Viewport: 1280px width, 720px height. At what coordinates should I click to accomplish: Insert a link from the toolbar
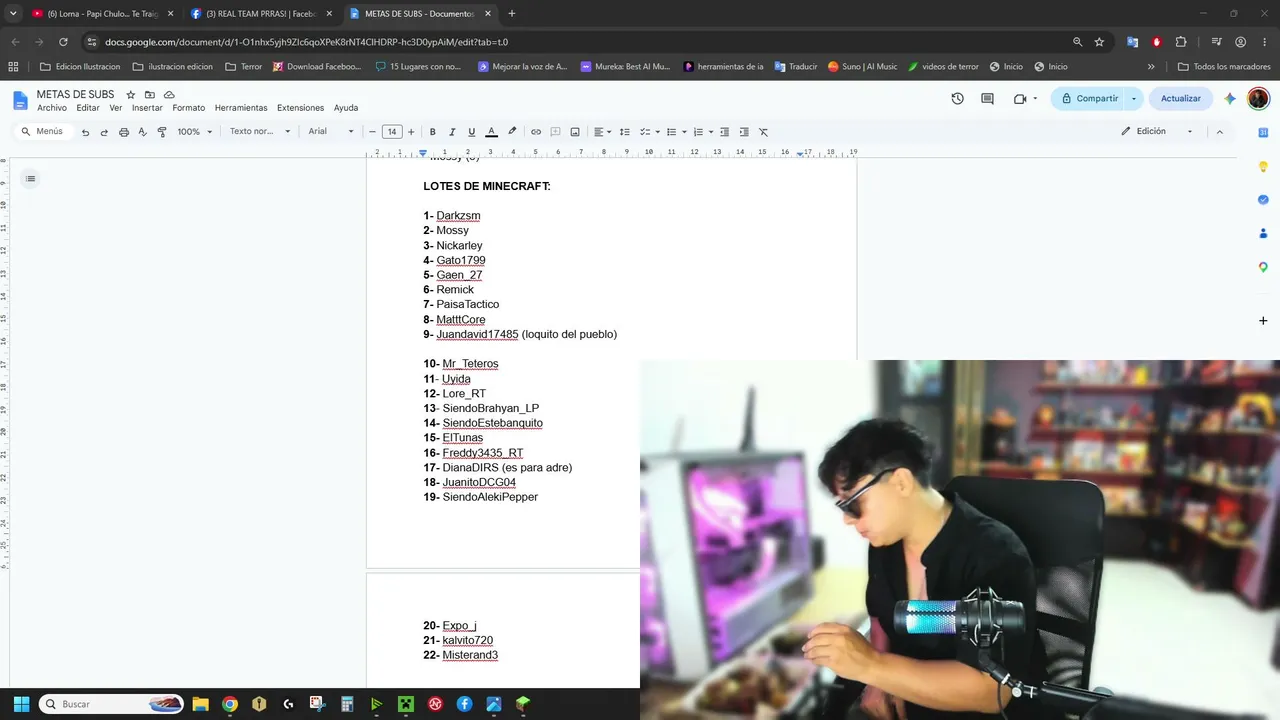(x=536, y=132)
